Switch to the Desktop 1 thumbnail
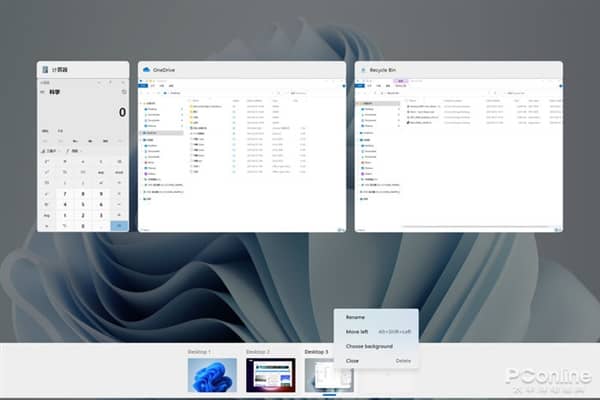The height and width of the screenshot is (400, 600). 212,375
